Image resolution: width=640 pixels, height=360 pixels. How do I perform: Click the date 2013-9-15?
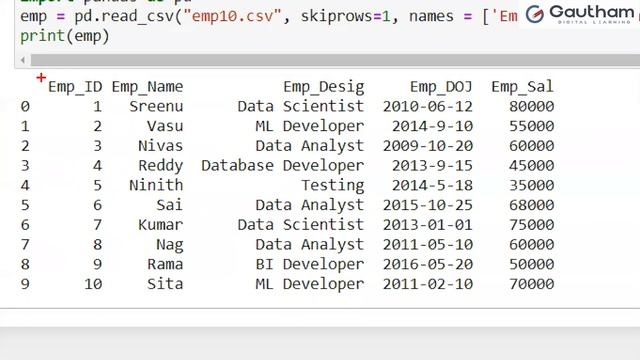pyautogui.click(x=432, y=165)
